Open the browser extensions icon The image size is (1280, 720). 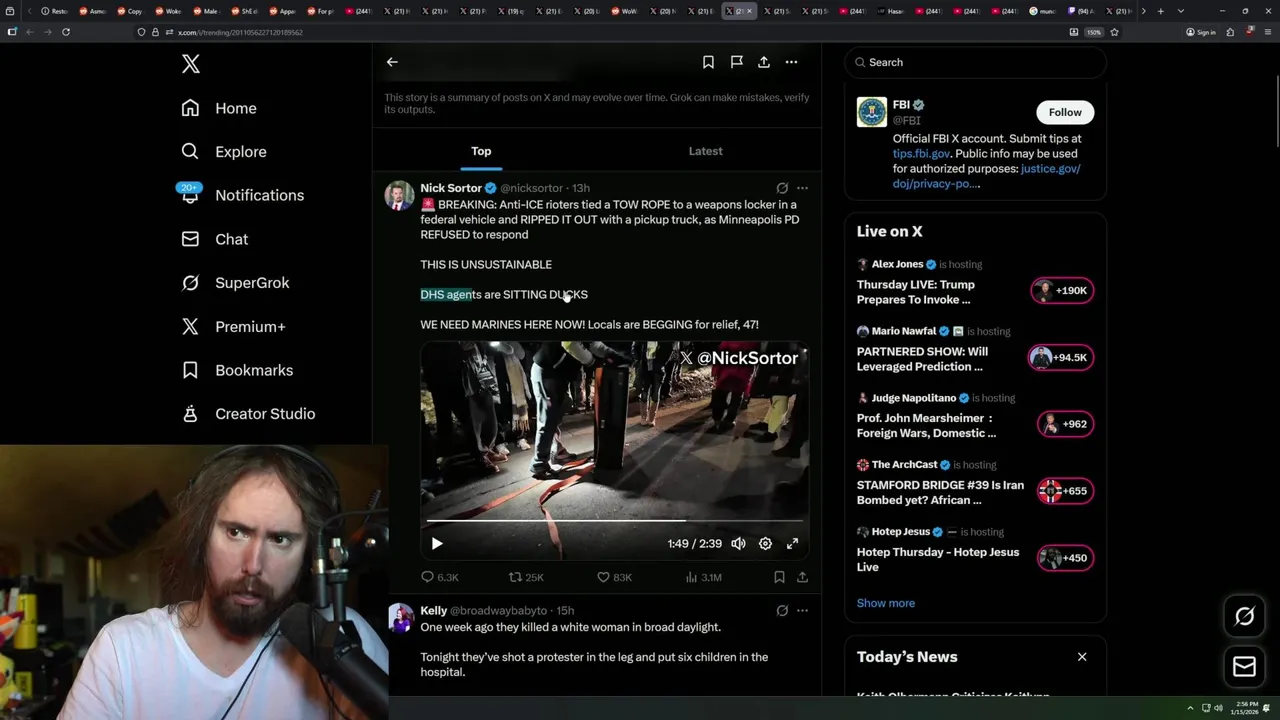[1230, 32]
